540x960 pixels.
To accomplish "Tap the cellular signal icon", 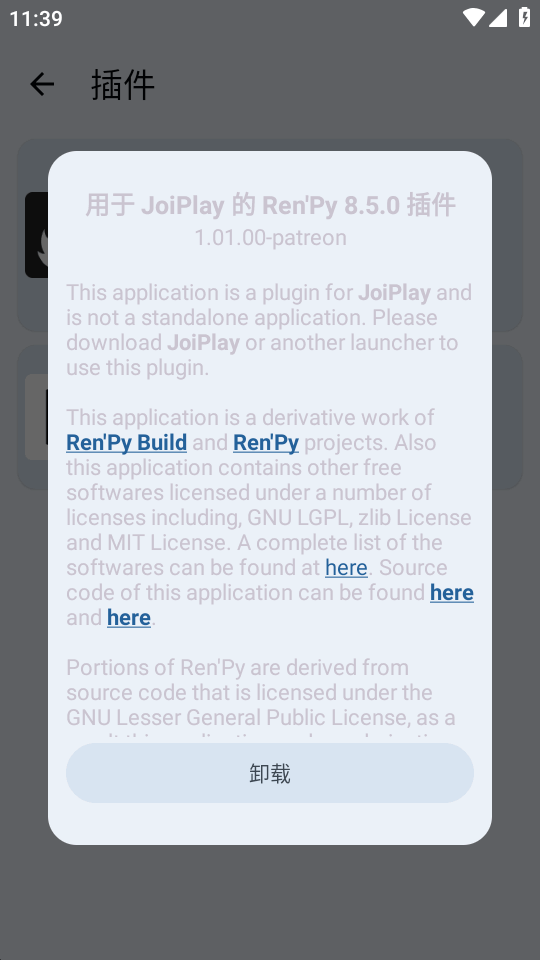I will 498,17.
